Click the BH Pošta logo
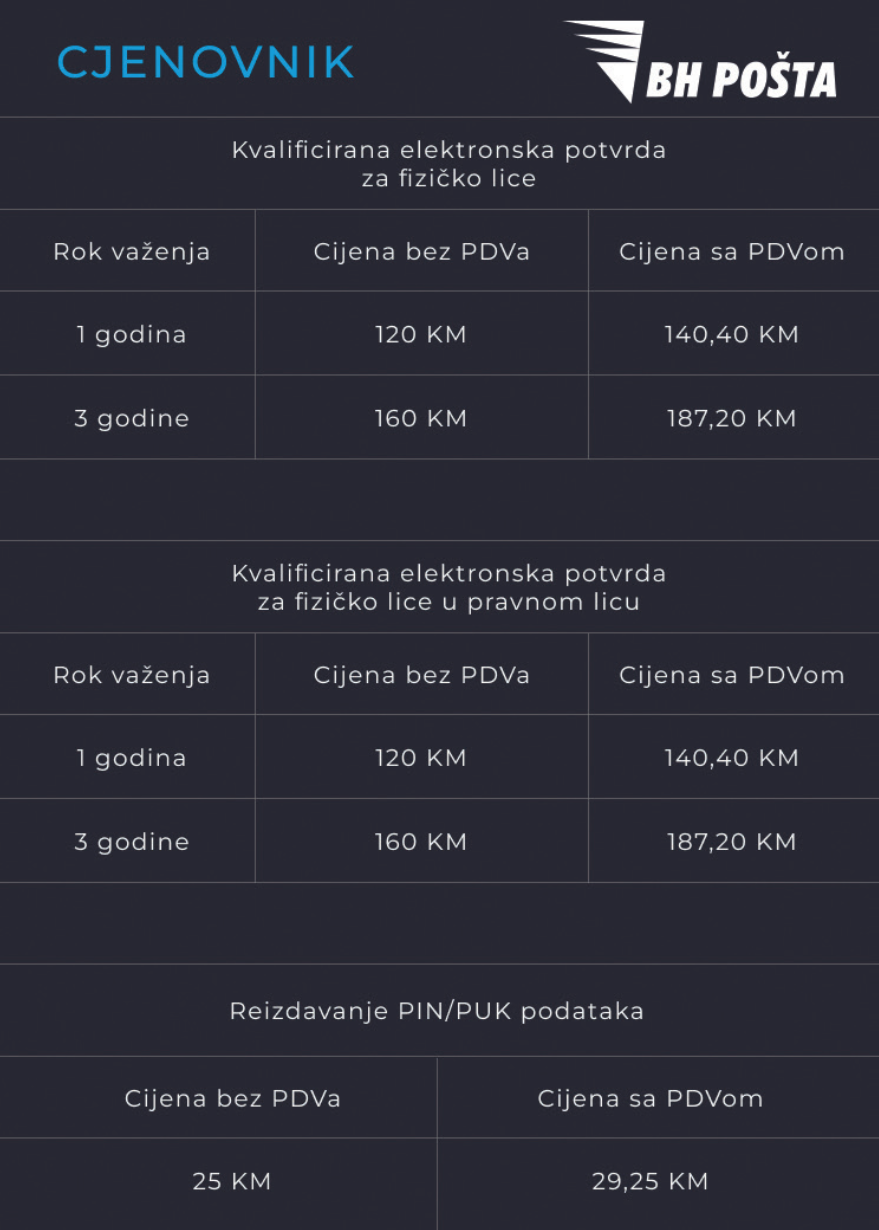Screen dimensions: 879x1230 [x=702, y=62]
